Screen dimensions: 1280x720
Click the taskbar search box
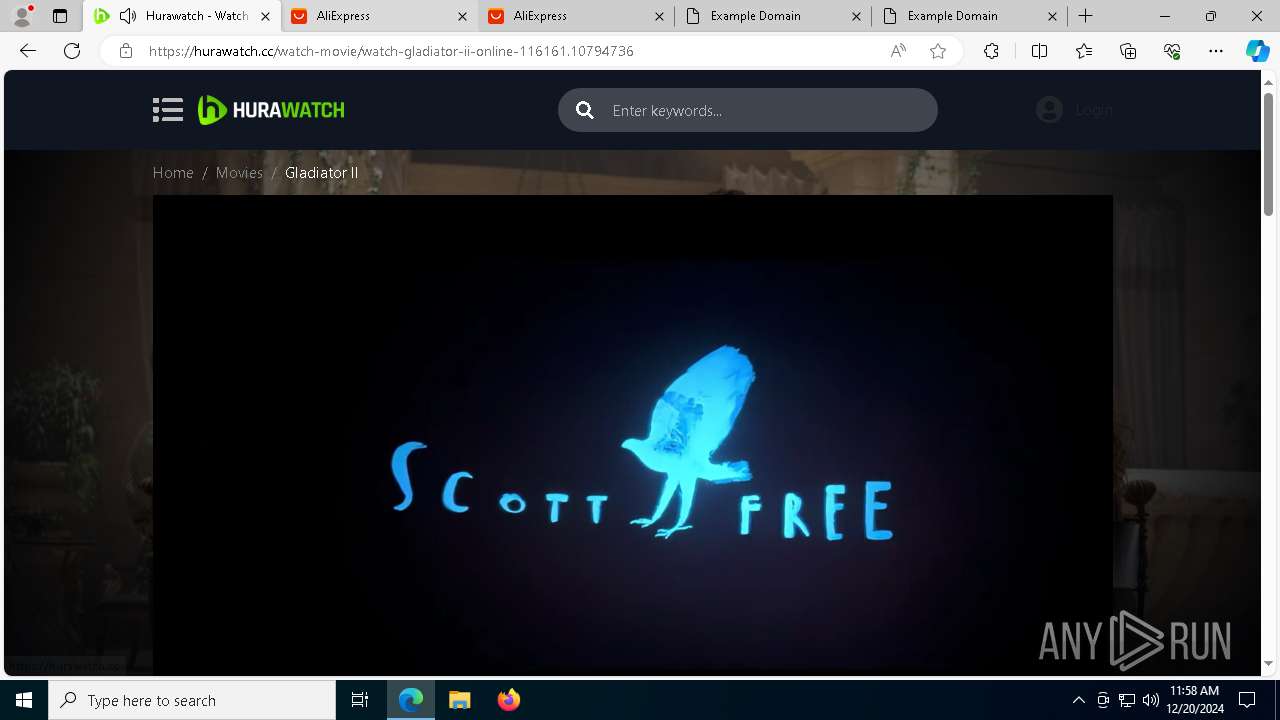(x=192, y=700)
